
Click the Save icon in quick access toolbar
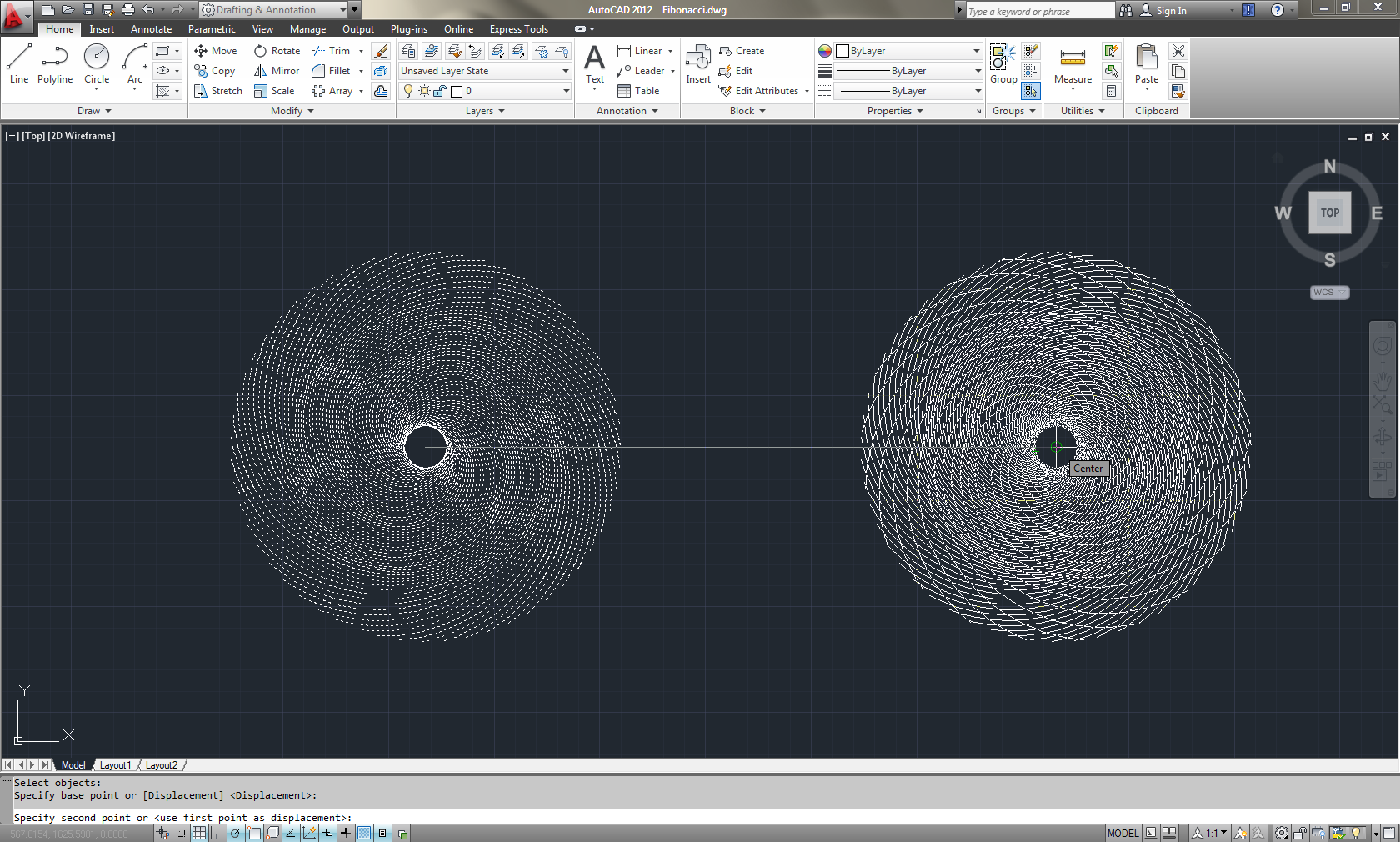point(88,10)
